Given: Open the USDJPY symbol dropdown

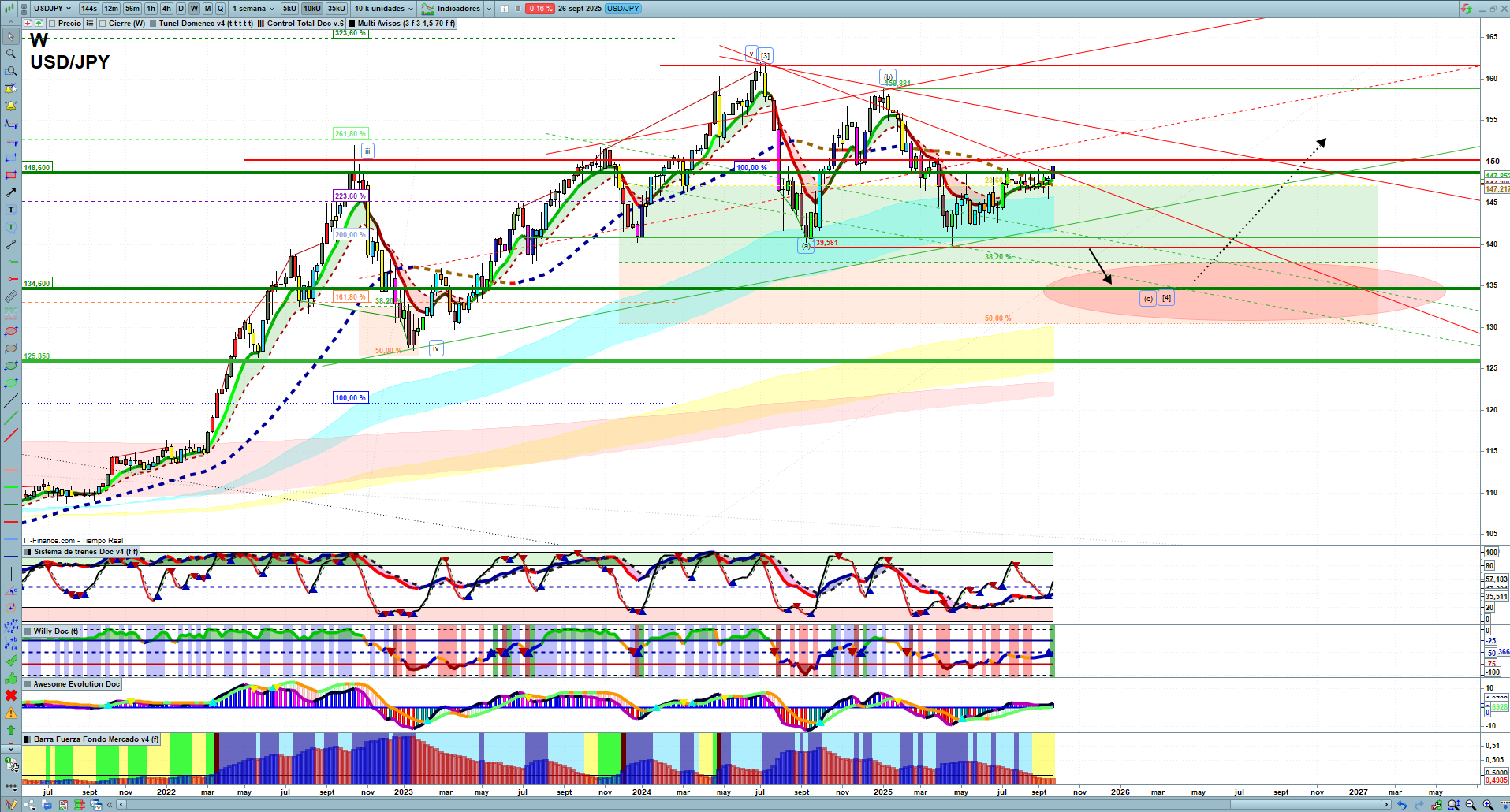Looking at the screenshot, I should pyautogui.click(x=52, y=9).
